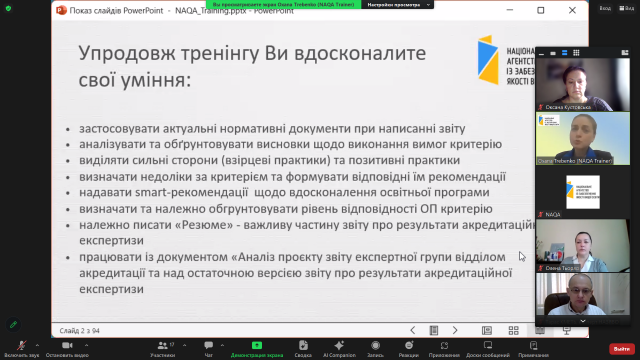This screenshot has height=360, width=640.
Task: Click the green security shield icon
Action: 8,8
